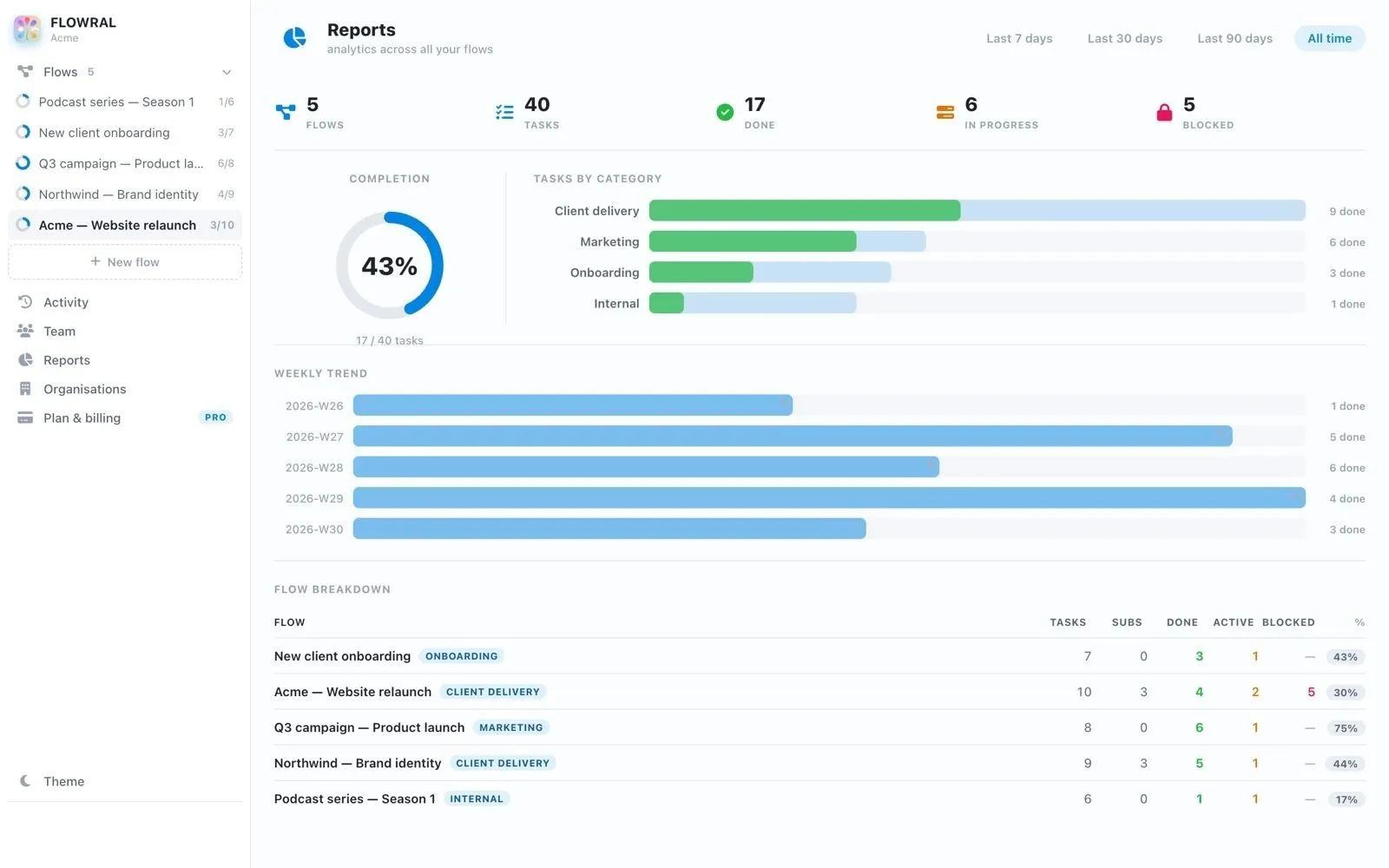Open New client onboarding flow in sidebar
Screen dimensions: 1389x868
(125, 133)
